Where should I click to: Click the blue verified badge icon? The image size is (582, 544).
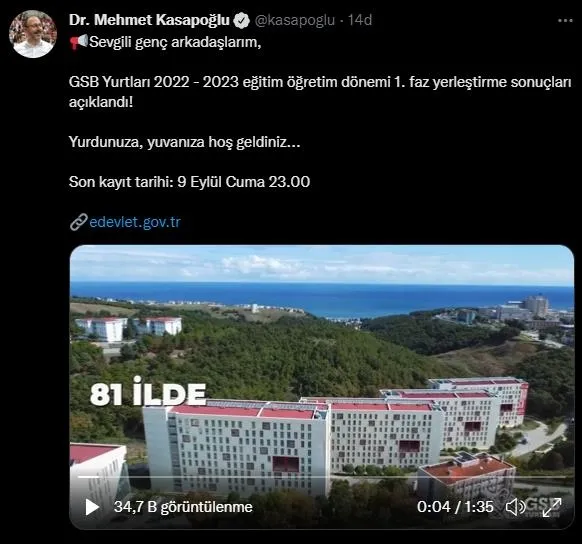point(241,20)
